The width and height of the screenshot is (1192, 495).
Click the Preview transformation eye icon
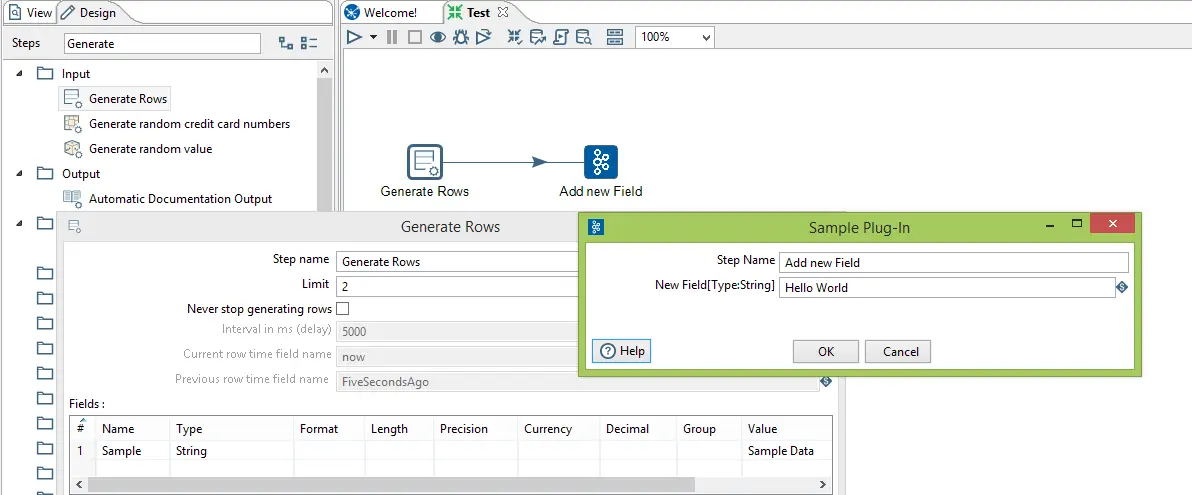(x=438, y=37)
